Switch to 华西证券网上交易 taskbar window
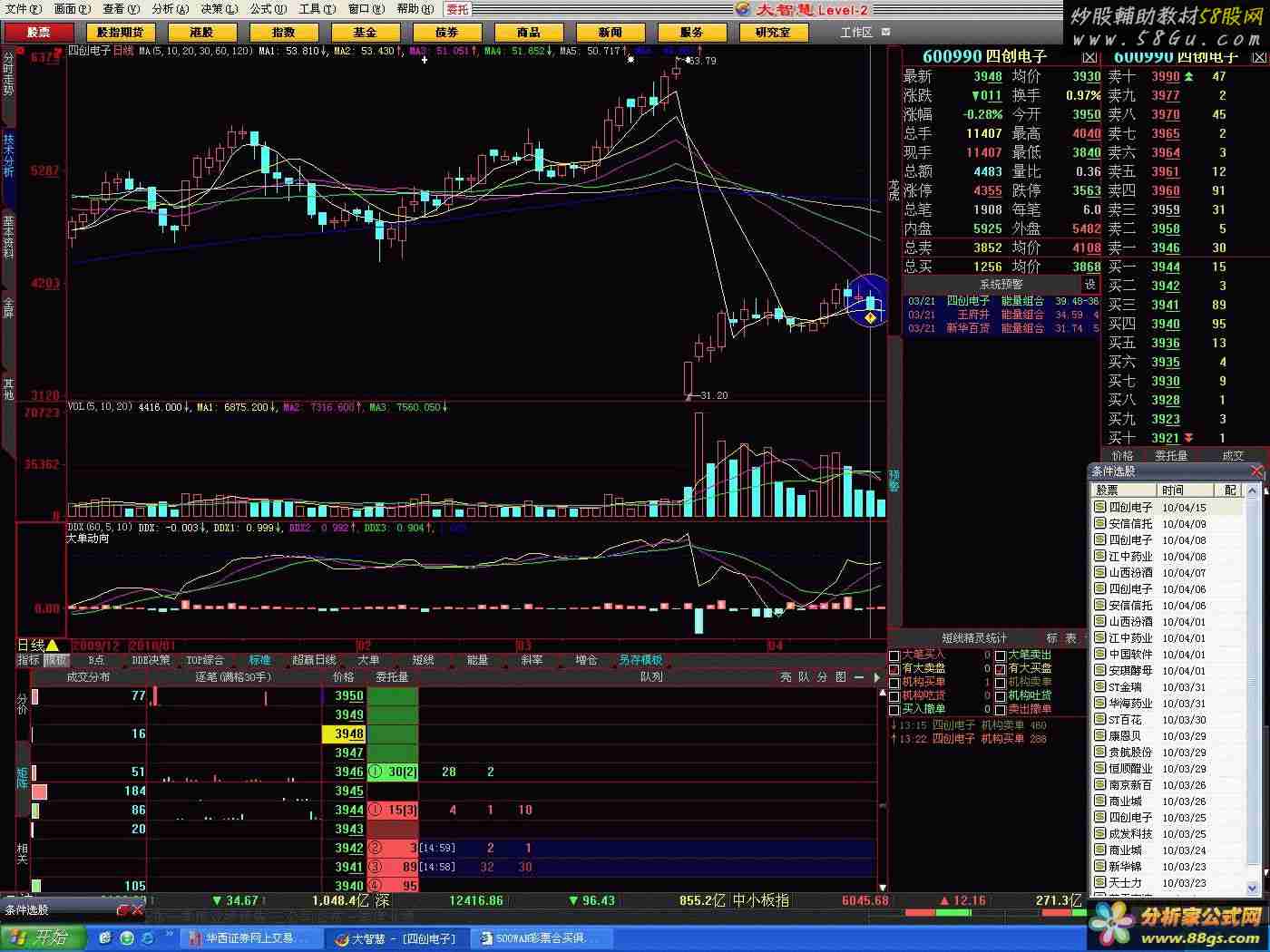This screenshot has width=1270, height=952. tap(249, 938)
